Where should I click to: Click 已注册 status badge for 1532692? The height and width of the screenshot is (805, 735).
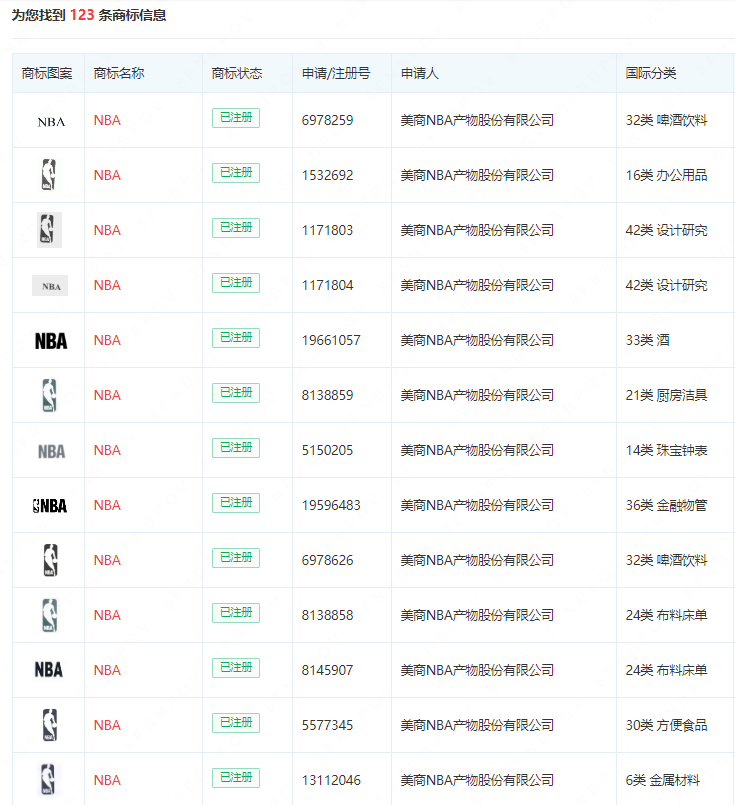236,173
